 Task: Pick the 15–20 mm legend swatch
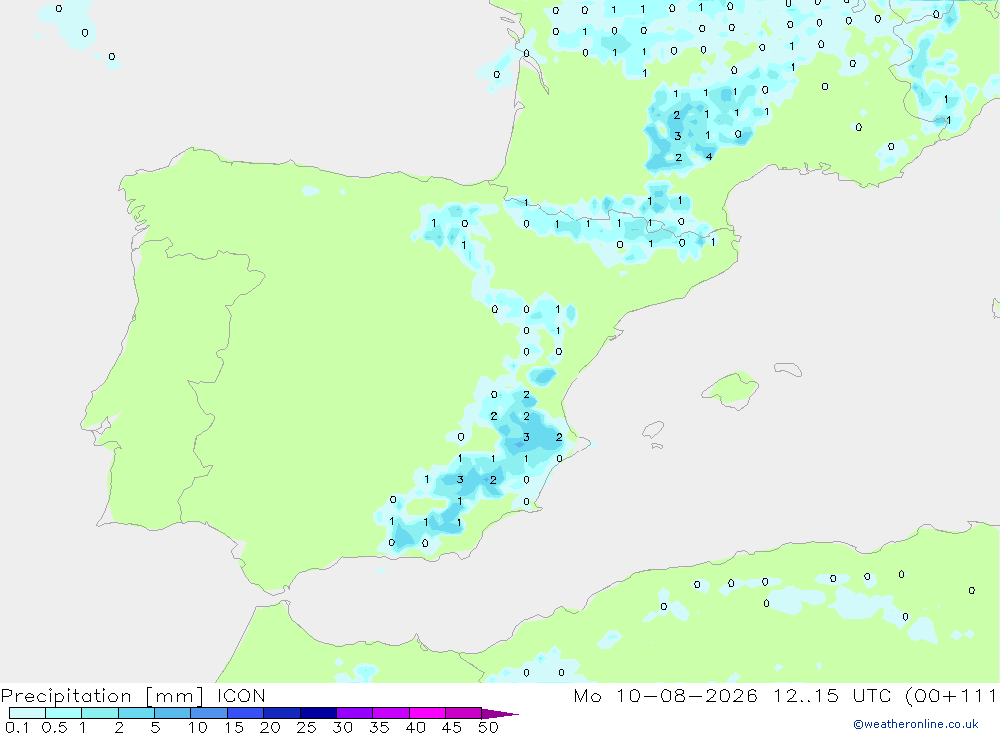click(x=246, y=713)
